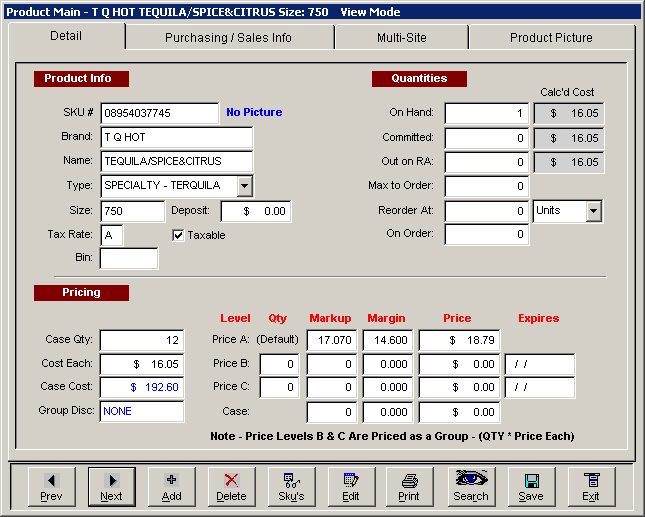Click the Deposit amount field
The width and height of the screenshot is (645, 517).
tap(256, 211)
